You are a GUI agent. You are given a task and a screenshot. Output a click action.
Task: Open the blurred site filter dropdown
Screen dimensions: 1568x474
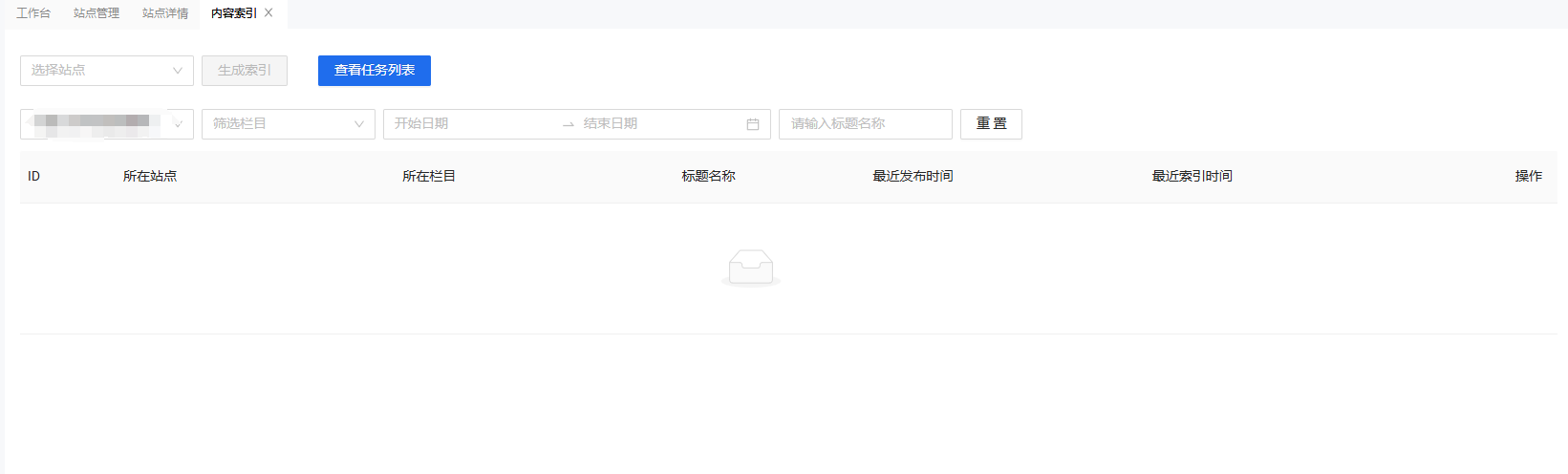107,124
